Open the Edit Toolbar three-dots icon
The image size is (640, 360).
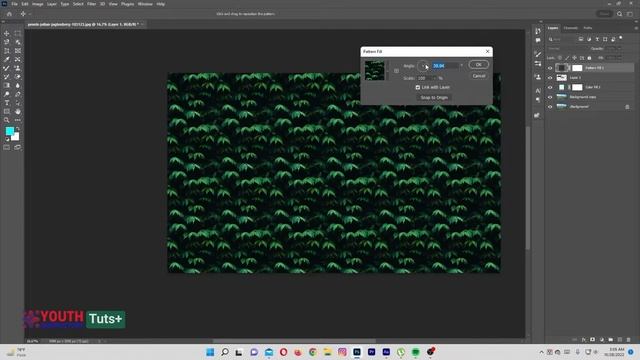(18, 120)
